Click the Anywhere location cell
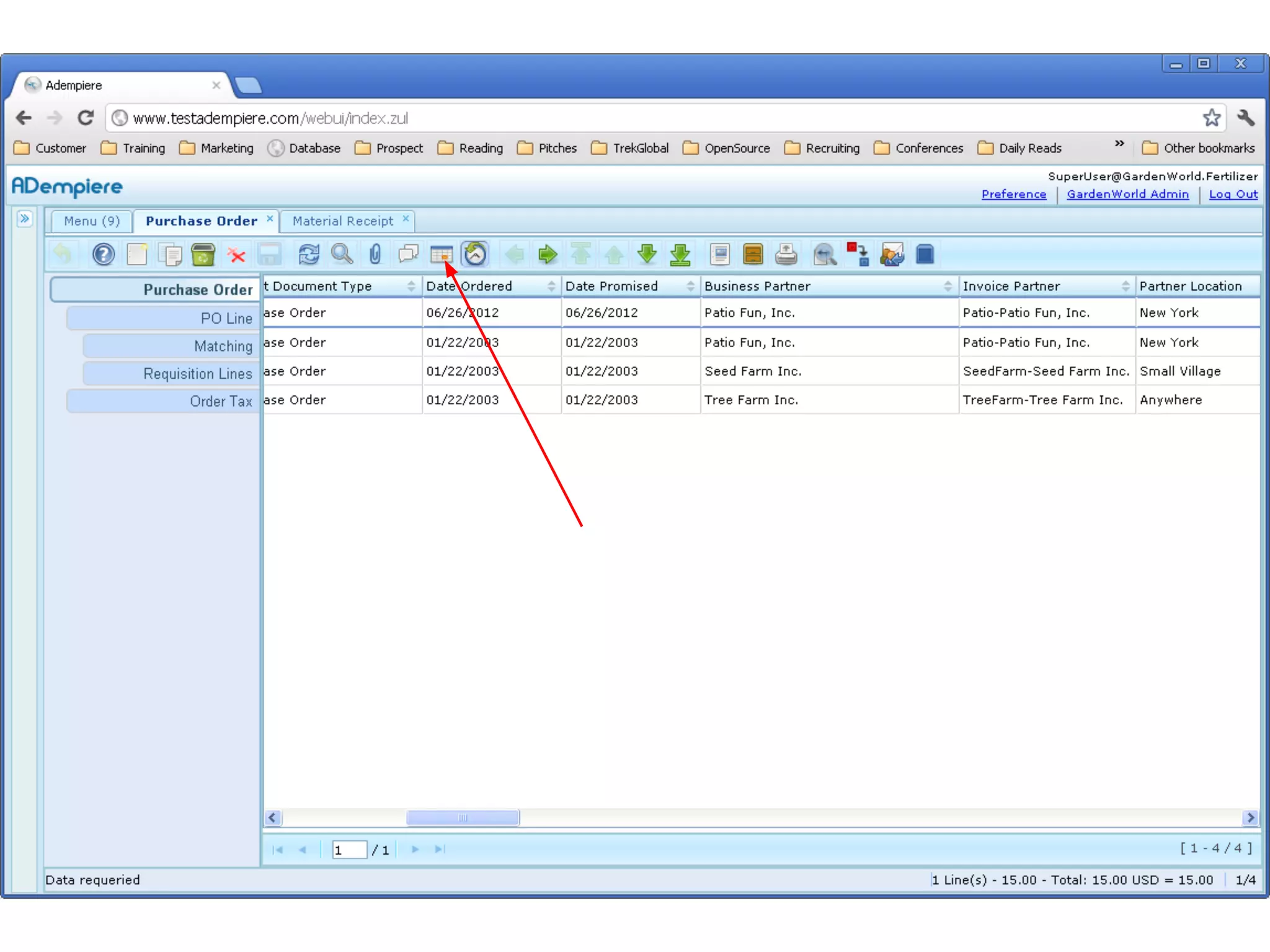The height and width of the screenshot is (952, 1270). point(1197,400)
